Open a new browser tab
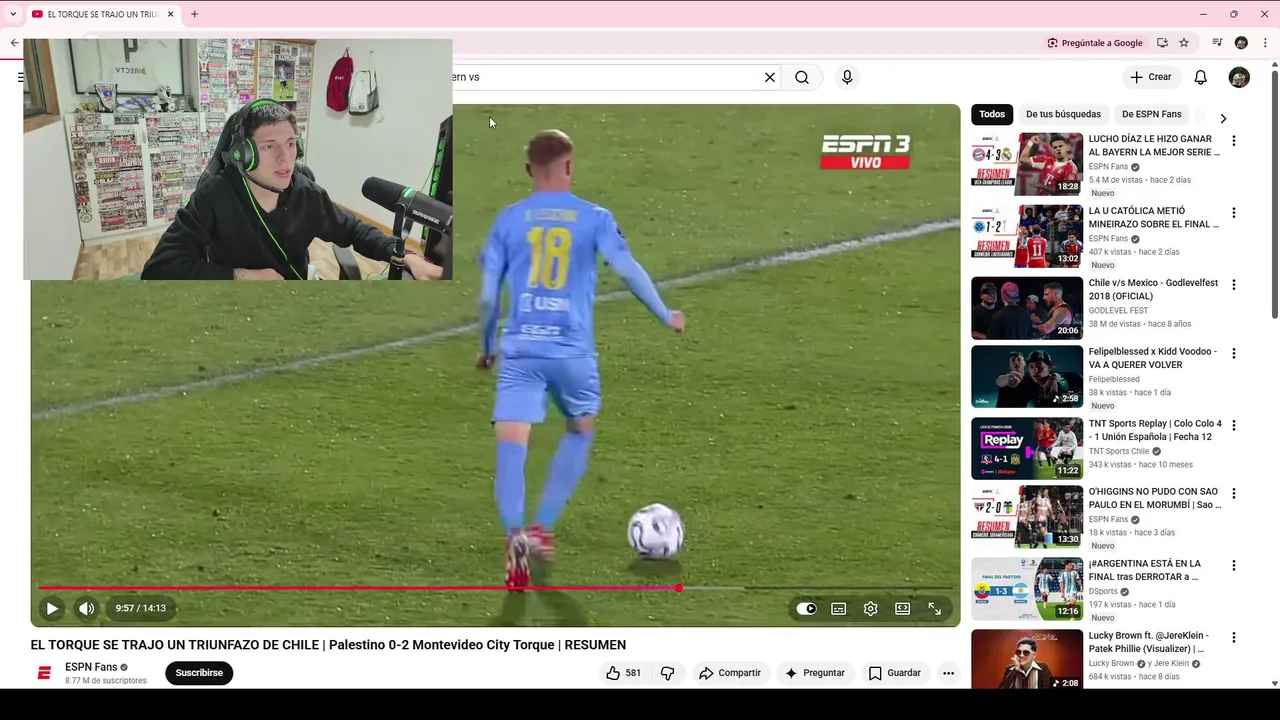Image resolution: width=1280 pixels, height=720 pixels. (194, 14)
